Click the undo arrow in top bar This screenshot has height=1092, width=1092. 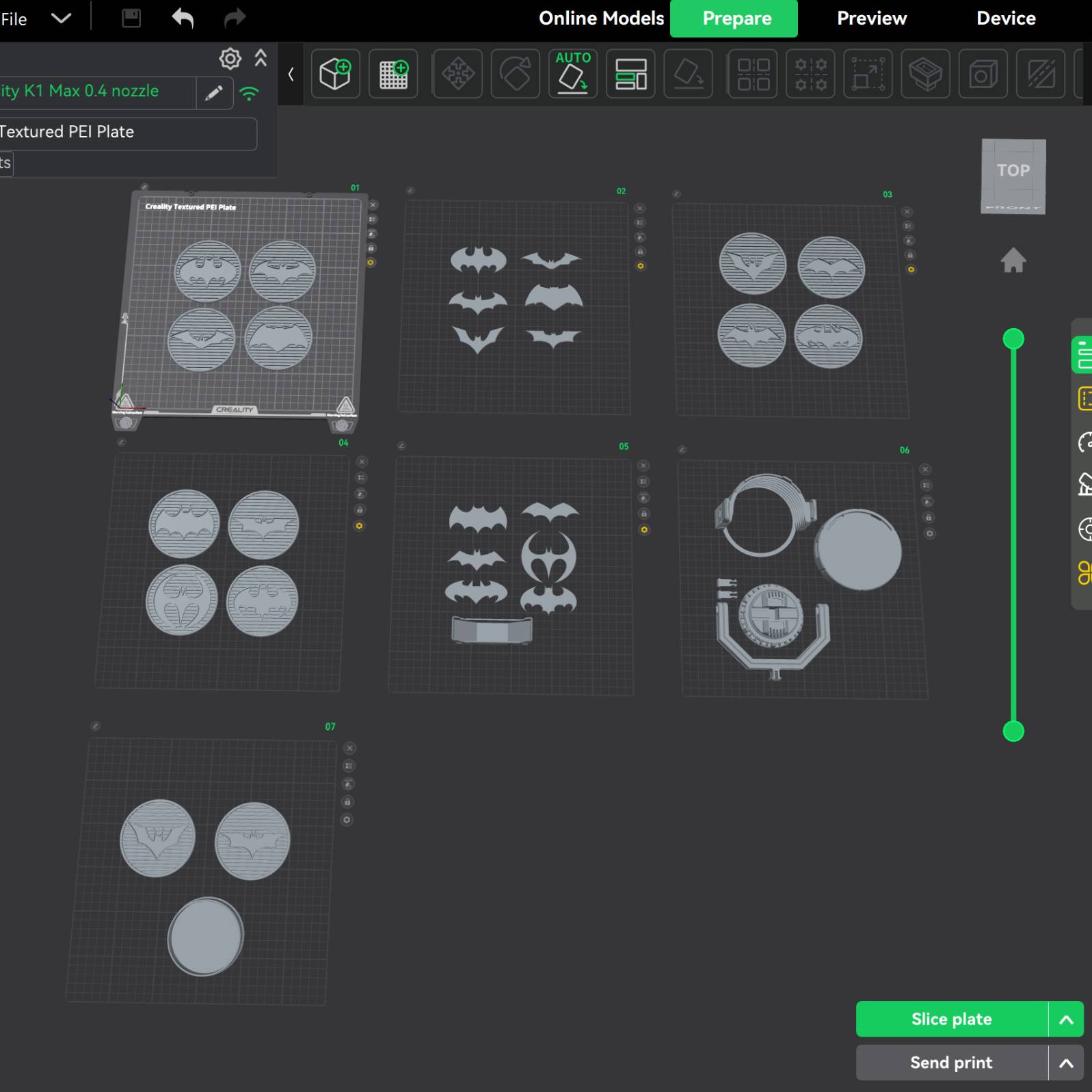[183, 18]
